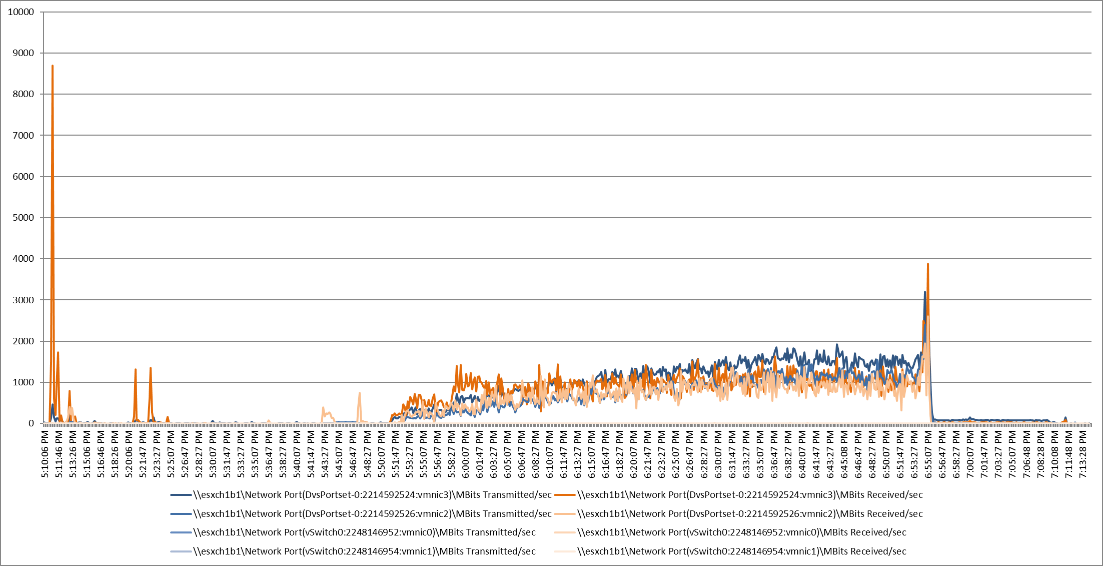The image size is (1103, 566).
Task: Select the tallest orange spike peak near 8700
Action: 52,66
